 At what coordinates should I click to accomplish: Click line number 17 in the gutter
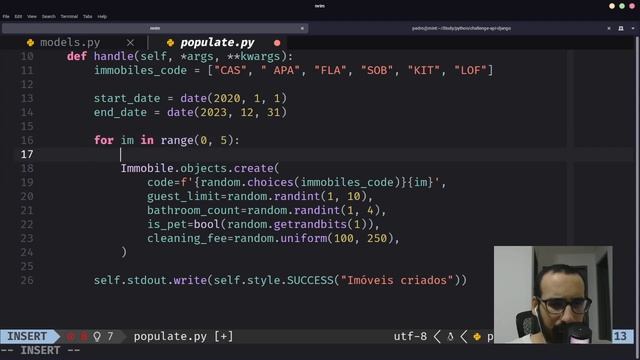[x=27, y=154]
